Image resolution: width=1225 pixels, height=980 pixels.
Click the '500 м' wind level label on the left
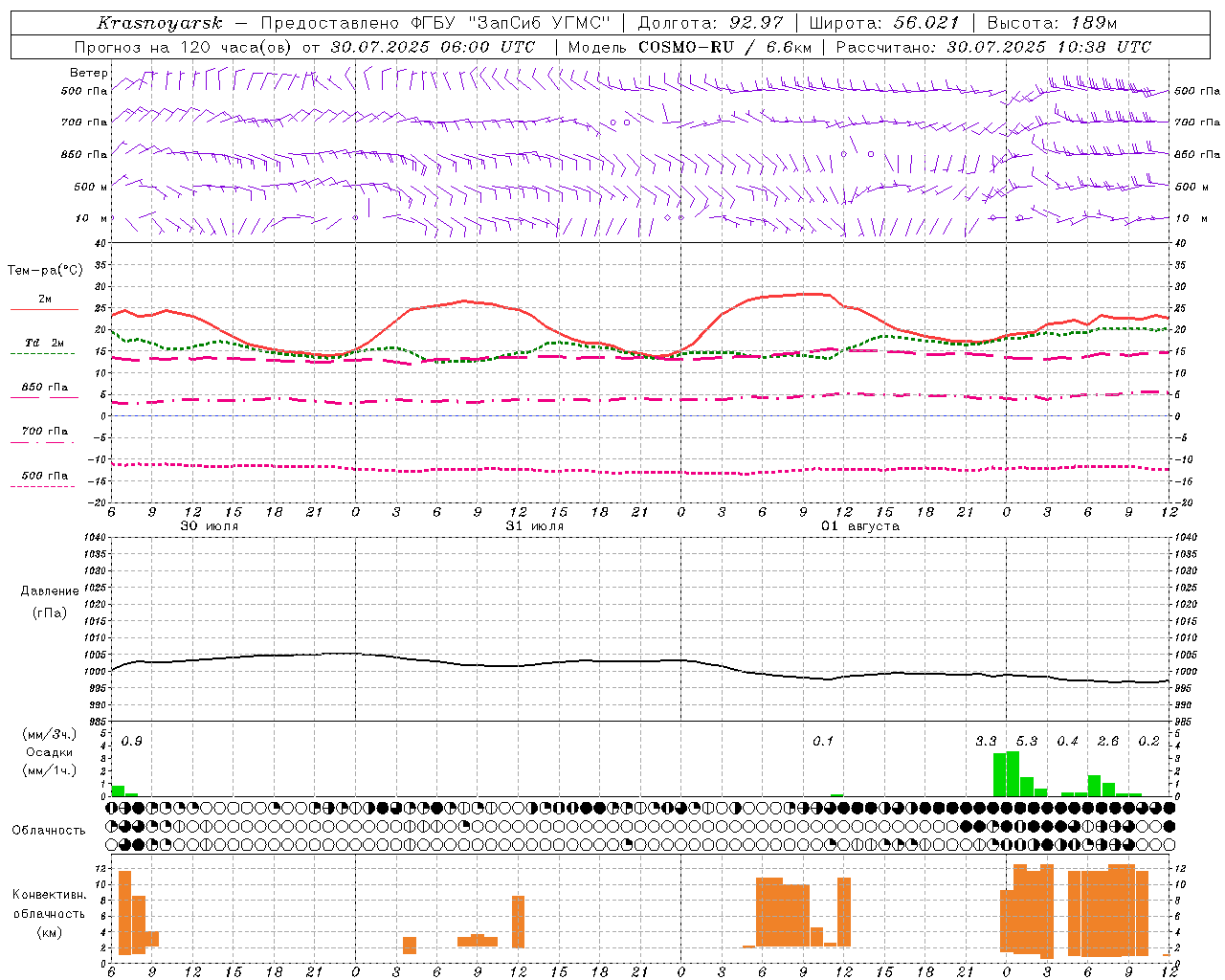point(91,187)
